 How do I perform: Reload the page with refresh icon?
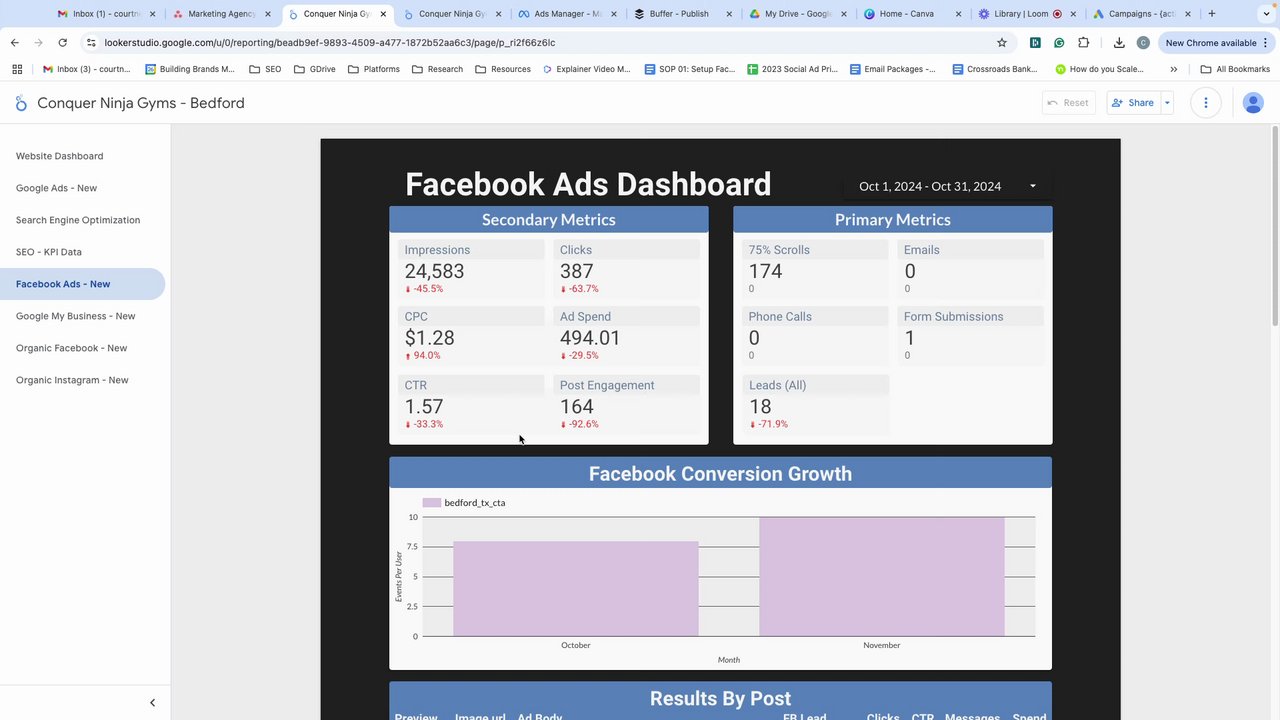[x=62, y=43]
